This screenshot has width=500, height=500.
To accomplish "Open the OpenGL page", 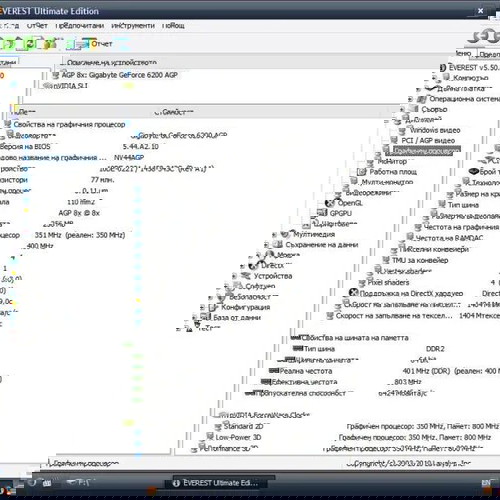I will tap(350, 203).
